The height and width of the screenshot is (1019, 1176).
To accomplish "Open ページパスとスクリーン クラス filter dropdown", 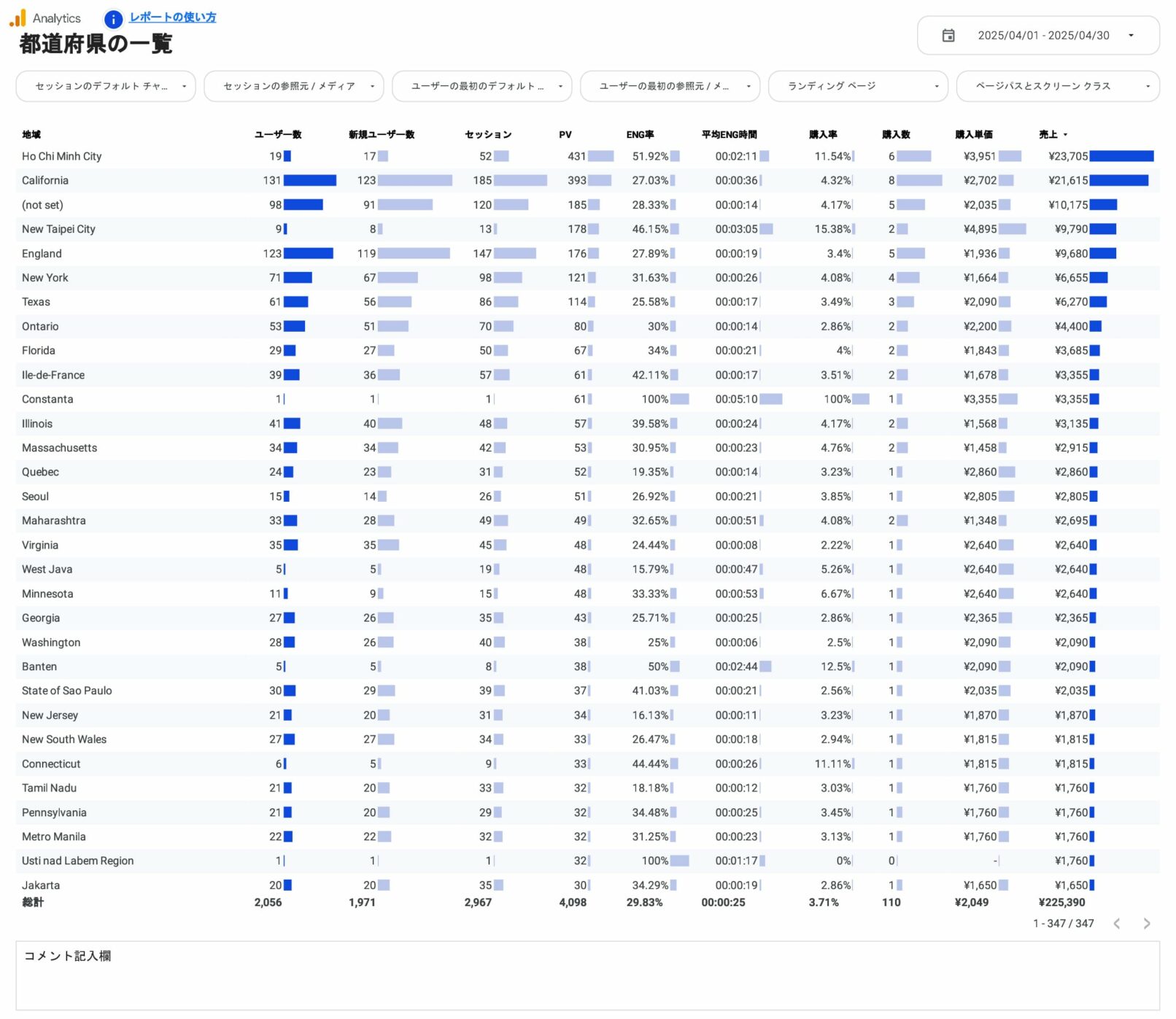I will 1057,86.
